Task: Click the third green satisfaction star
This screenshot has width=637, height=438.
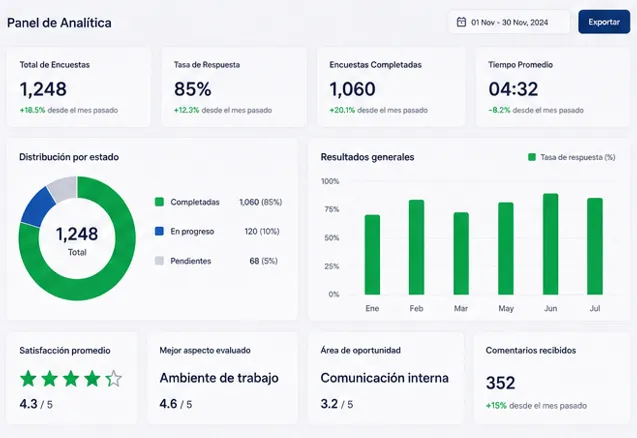Action: pyautogui.click(x=71, y=379)
